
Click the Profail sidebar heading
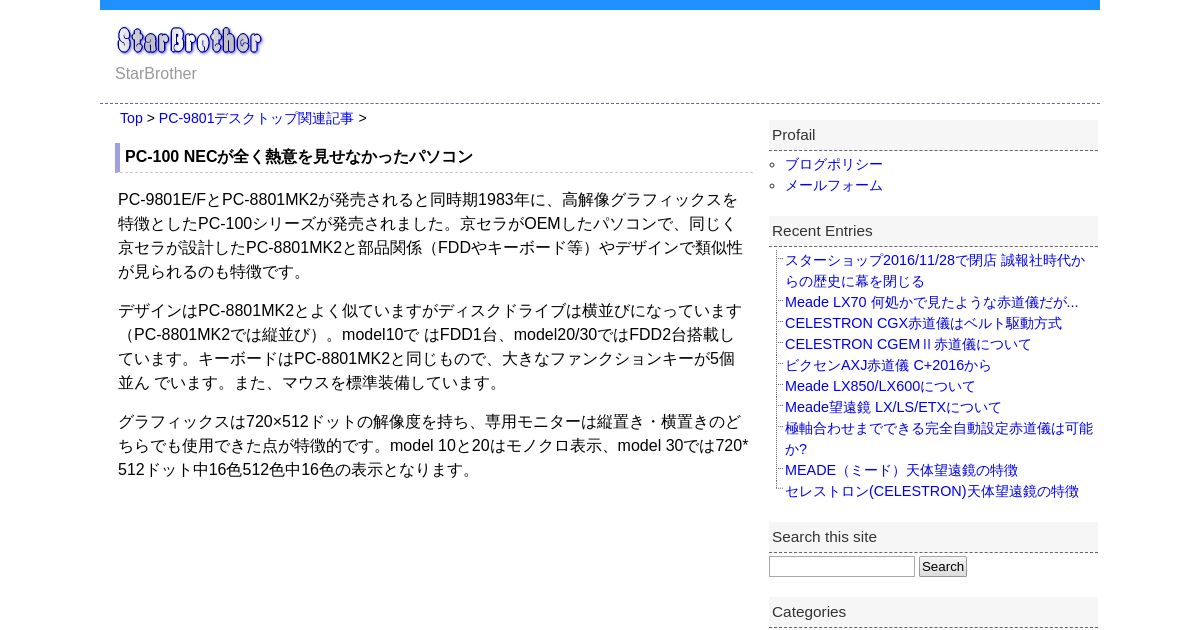[933, 135]
